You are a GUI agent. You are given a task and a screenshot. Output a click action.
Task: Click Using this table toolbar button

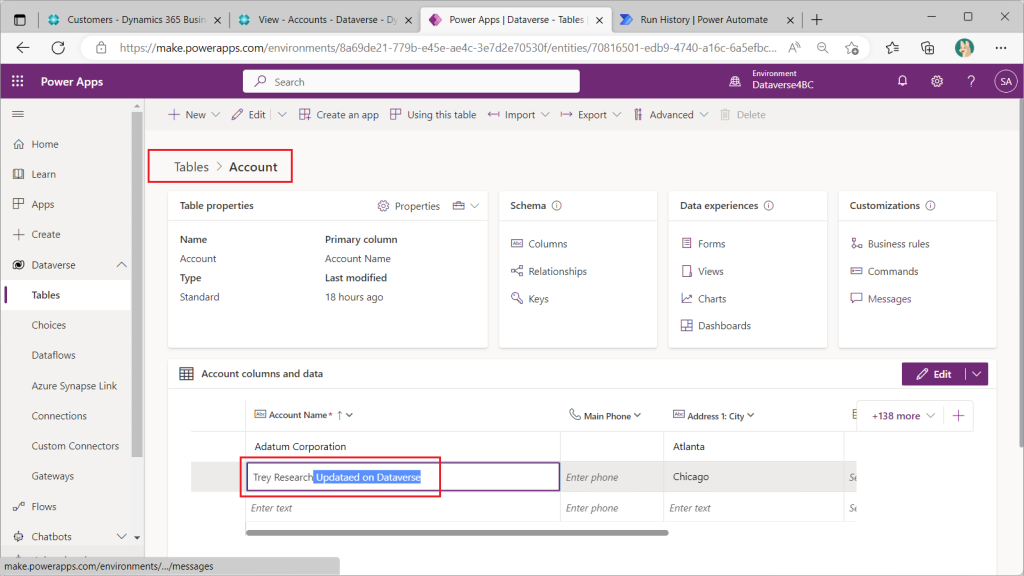pos(433,115)
